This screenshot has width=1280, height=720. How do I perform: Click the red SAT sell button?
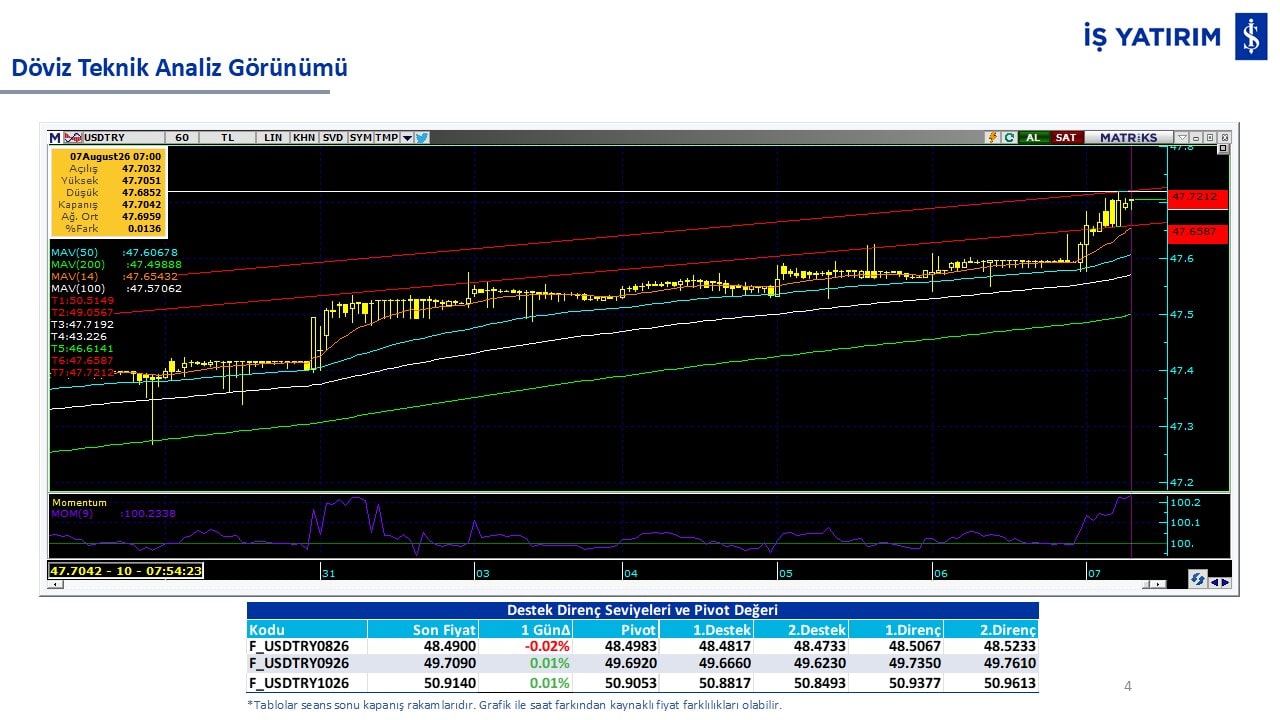[x=1066, y=138]
